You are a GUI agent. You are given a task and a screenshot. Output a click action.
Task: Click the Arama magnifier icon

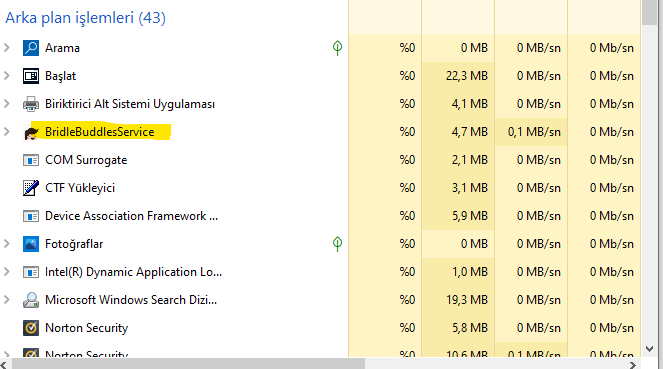pyautogui.click(x=31, y=48)
